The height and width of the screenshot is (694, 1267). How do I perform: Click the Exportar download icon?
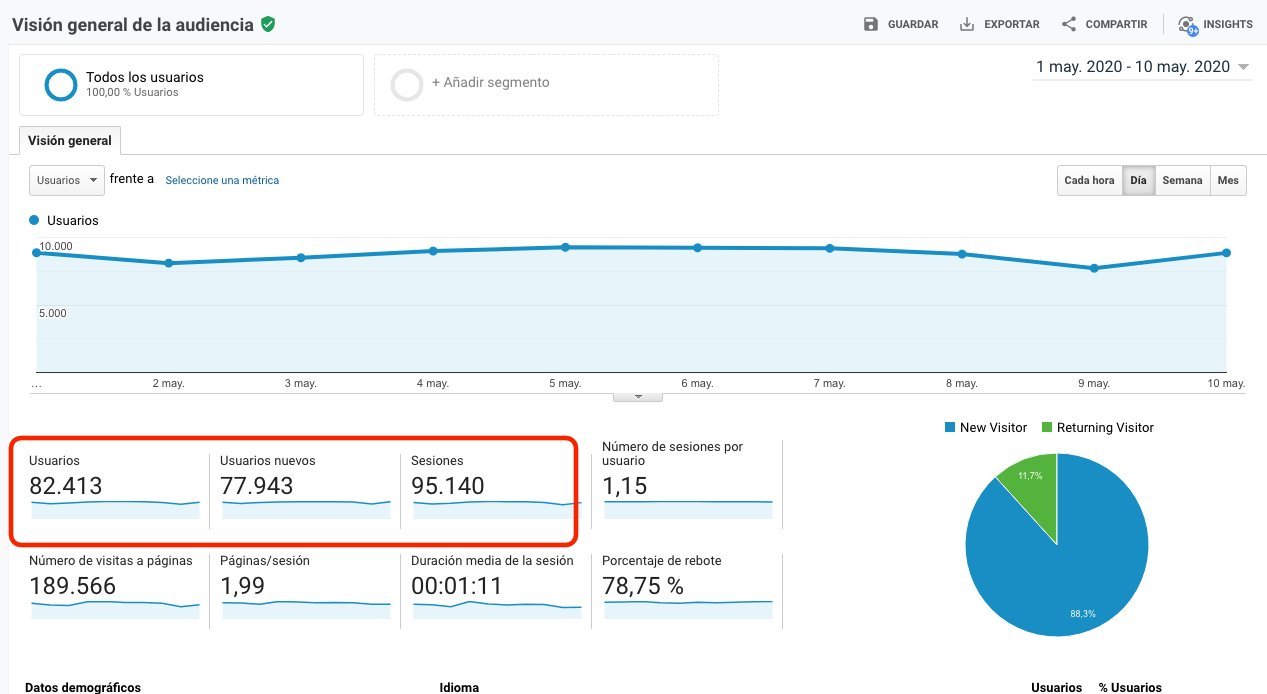967,24
